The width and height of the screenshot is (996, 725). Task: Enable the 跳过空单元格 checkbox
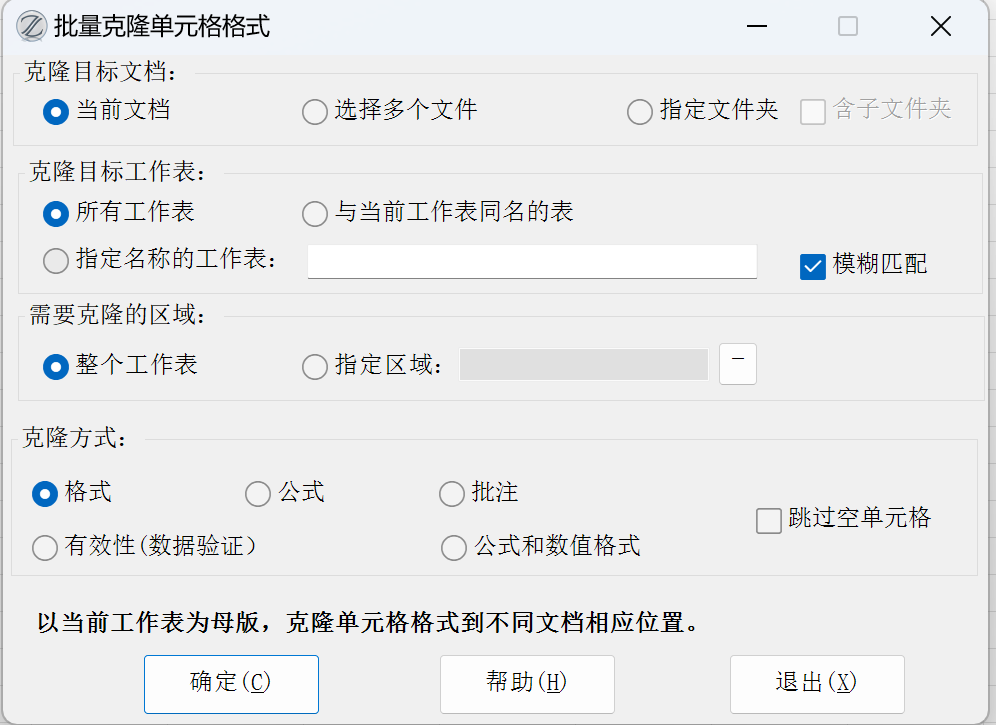coord(769,520)
